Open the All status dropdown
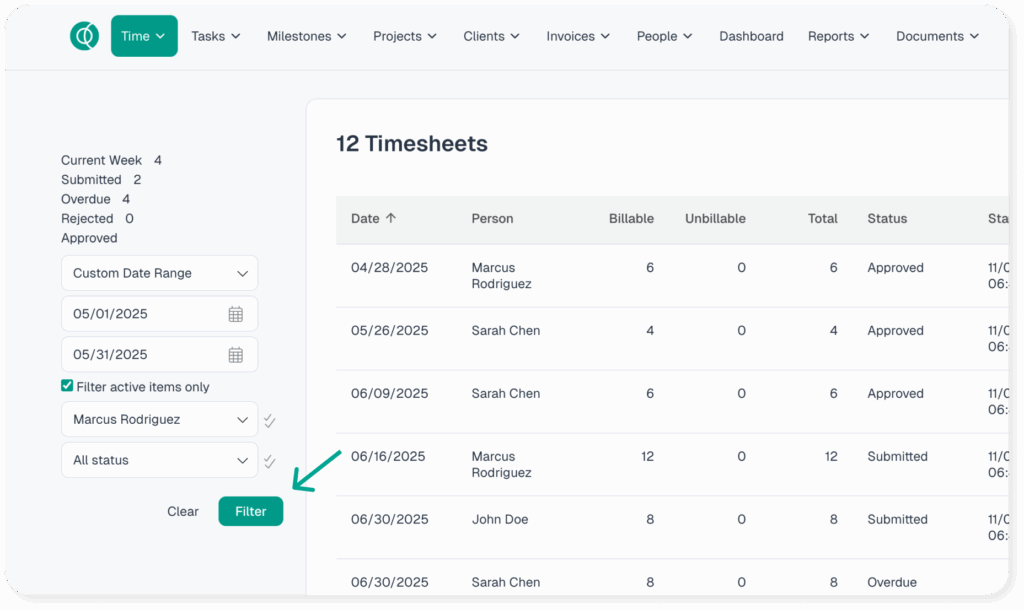The image size is (1024, 610). click(x=159, y=461)
